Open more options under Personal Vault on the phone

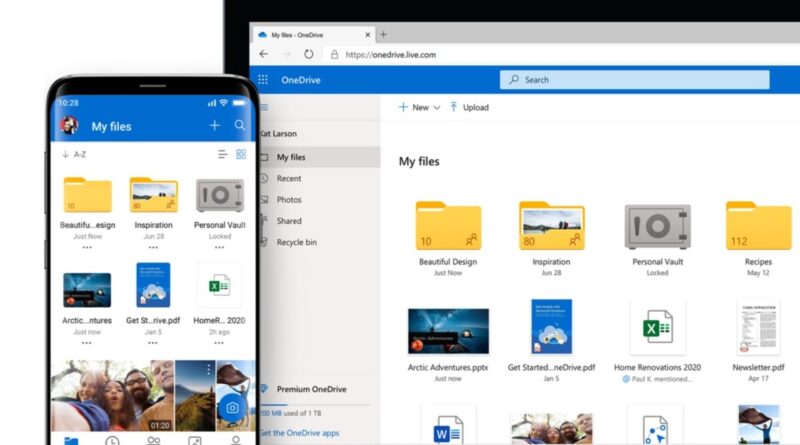coord(219,248)
